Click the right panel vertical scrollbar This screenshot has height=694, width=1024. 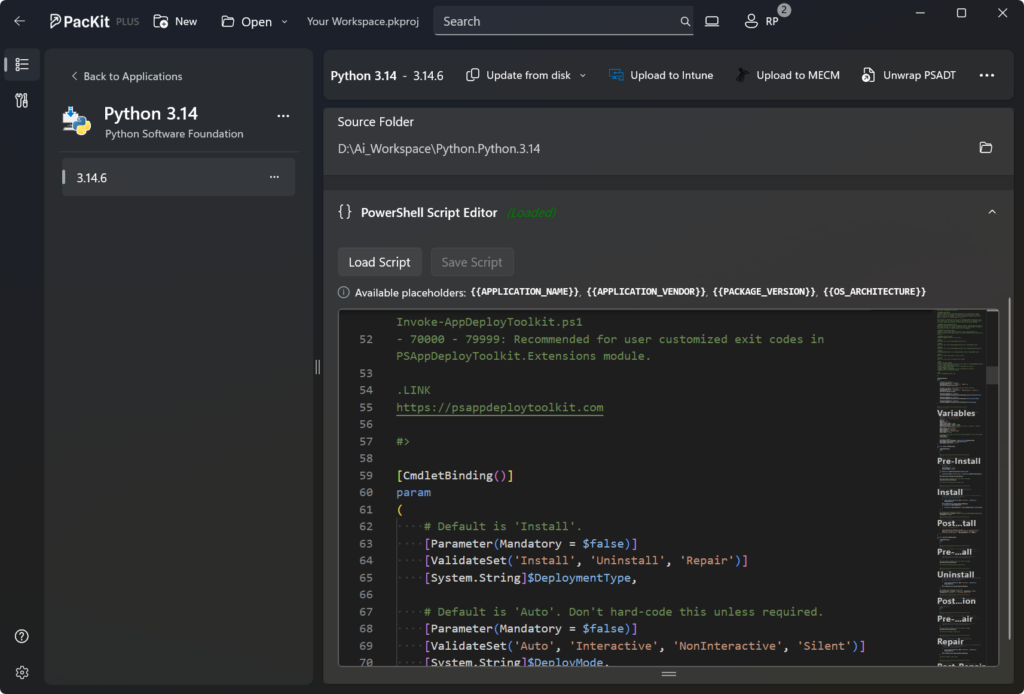pyautogui.click(x=1010, y=469)
